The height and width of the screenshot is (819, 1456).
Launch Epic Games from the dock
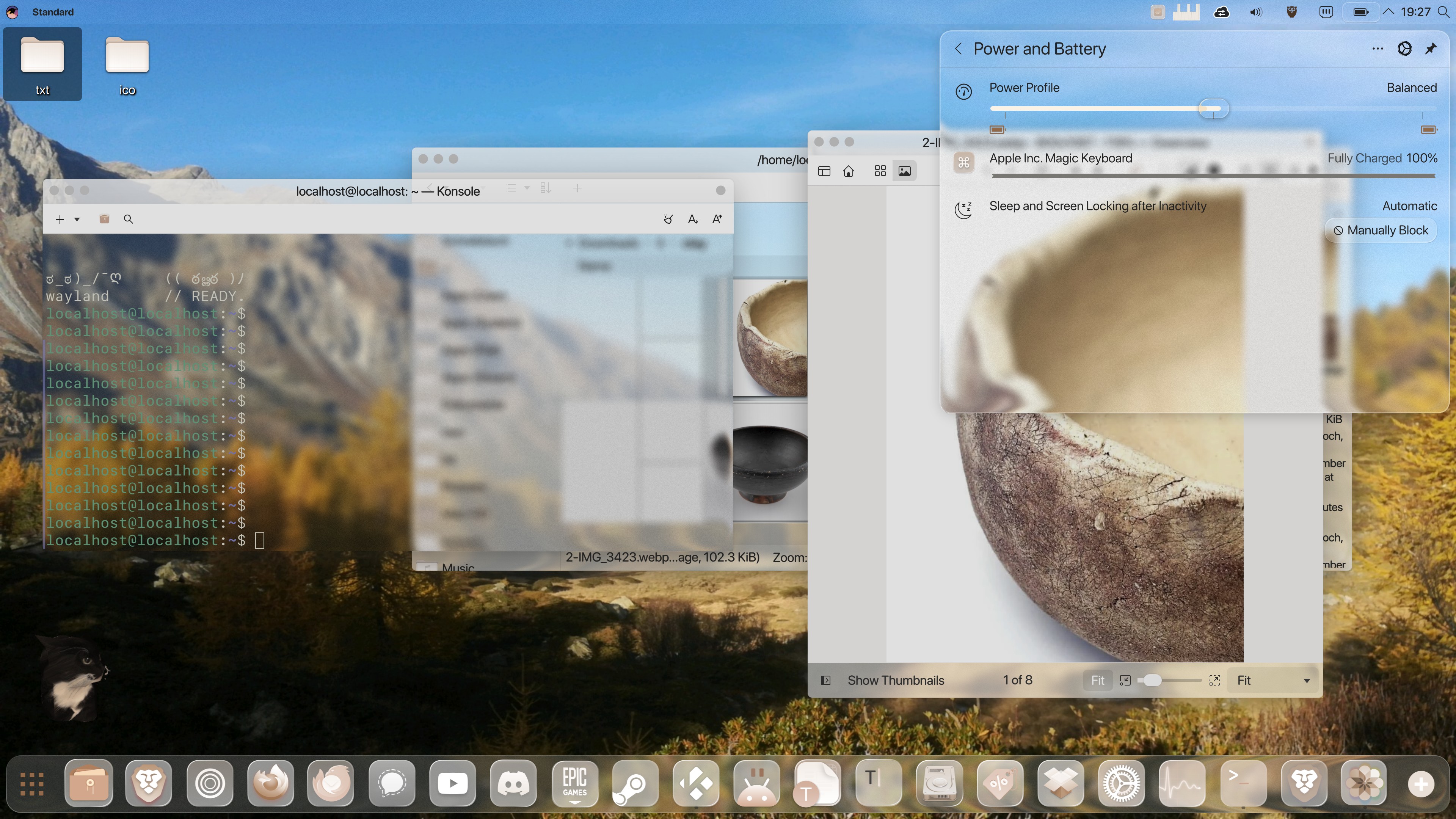(x=574, y=783)
